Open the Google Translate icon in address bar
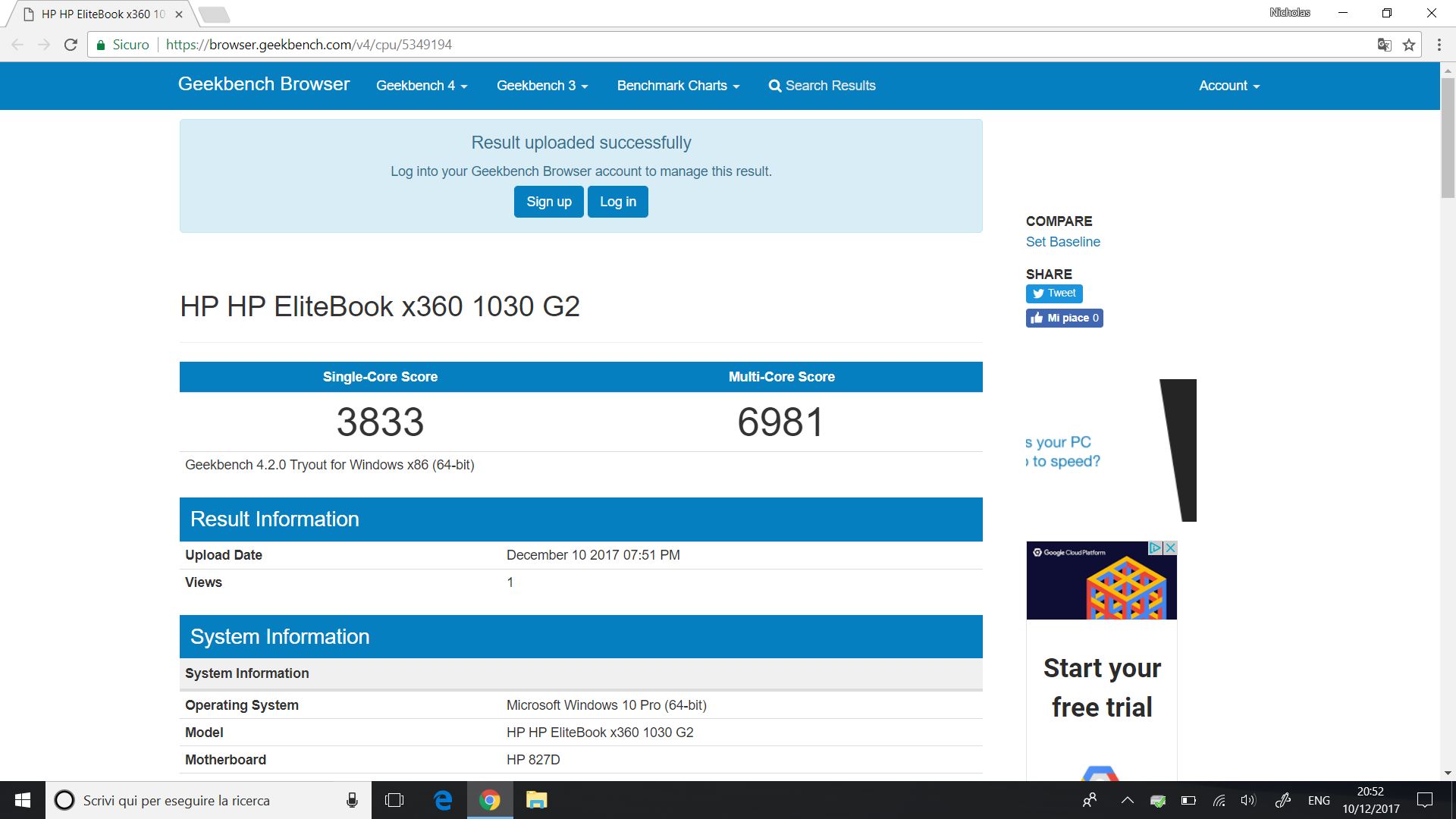The image size is (1456, 819). (x=1384, y=45)
